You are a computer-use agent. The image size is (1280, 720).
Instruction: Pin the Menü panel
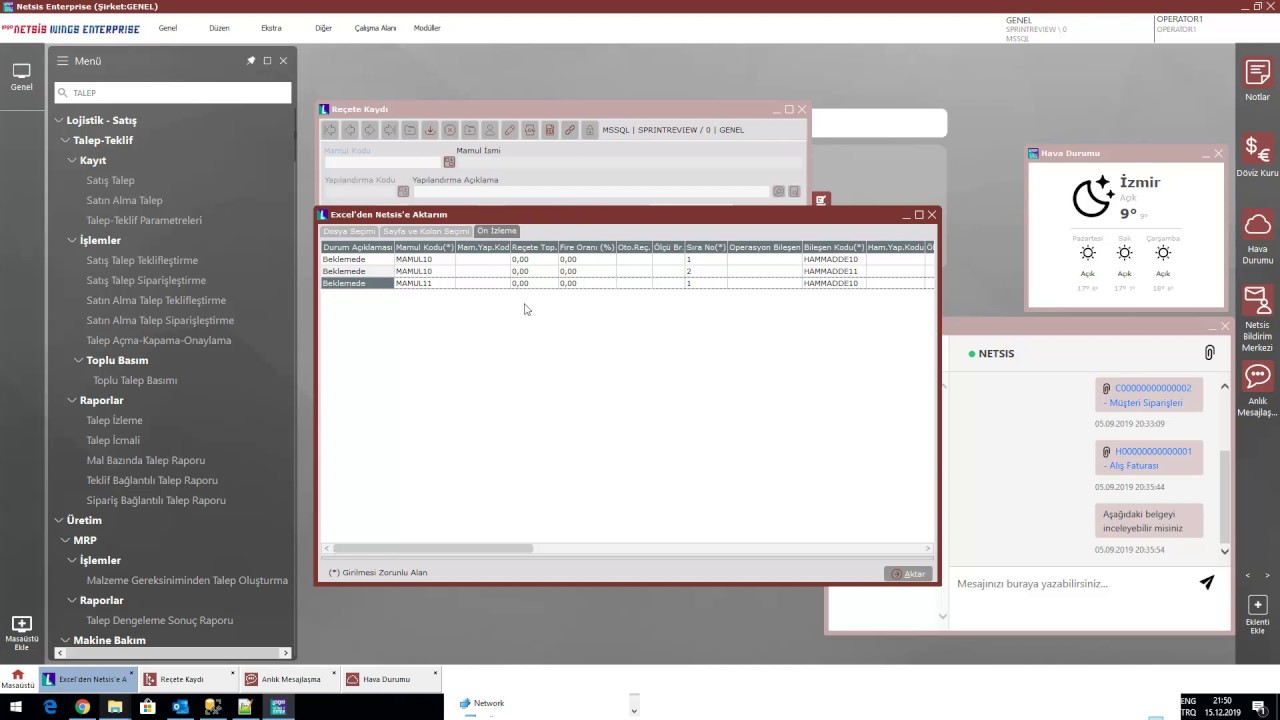point(251,61)
